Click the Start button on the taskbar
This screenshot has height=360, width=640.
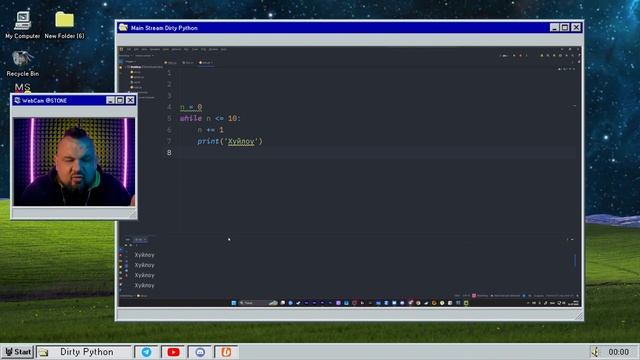pos(18,352)
